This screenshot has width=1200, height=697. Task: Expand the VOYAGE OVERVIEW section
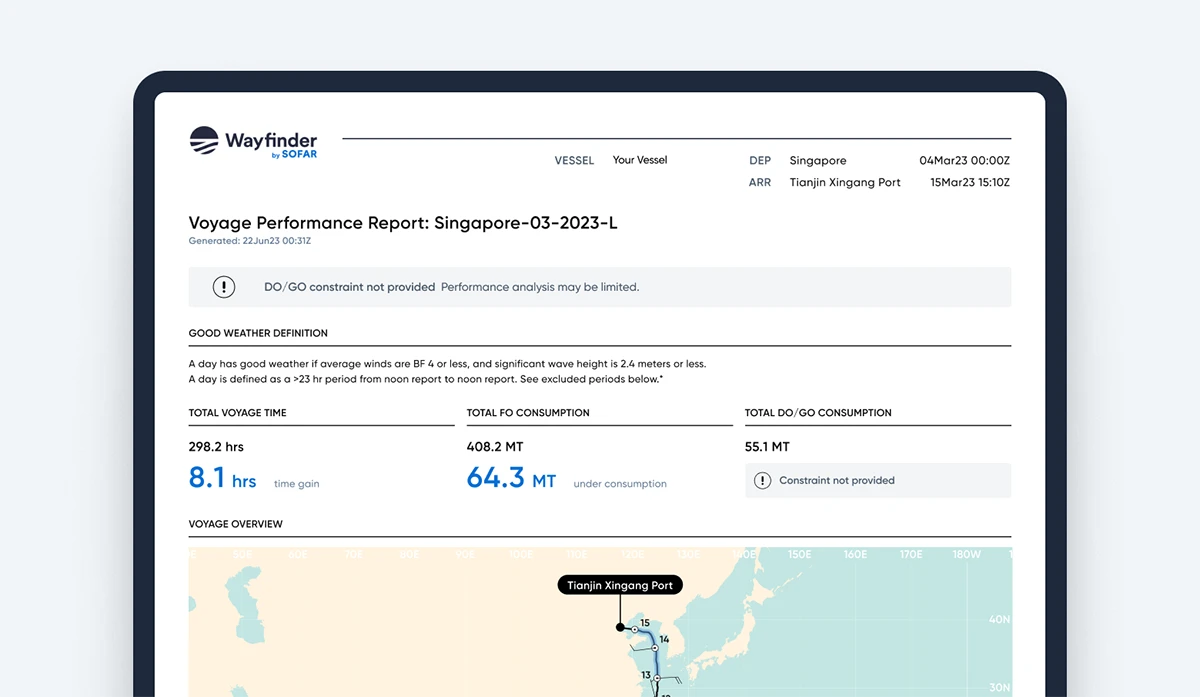pyautogui.click(x=236, y=523)
